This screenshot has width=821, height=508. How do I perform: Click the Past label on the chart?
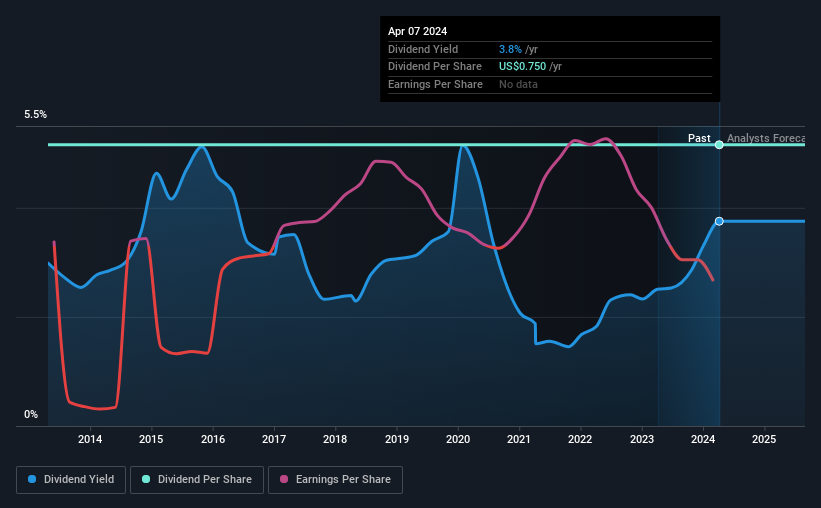point(699,138)
